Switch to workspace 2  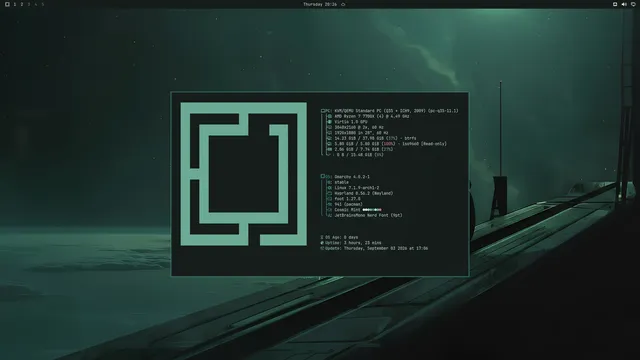pos(22,4)
